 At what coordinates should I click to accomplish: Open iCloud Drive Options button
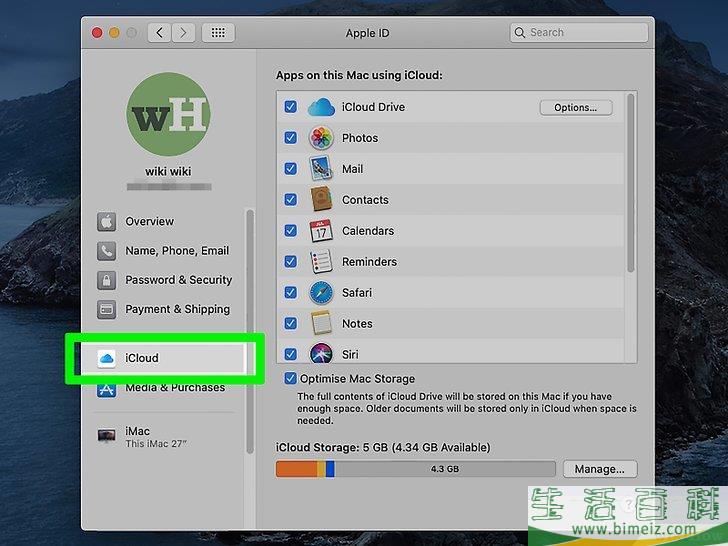pos(576,108)
